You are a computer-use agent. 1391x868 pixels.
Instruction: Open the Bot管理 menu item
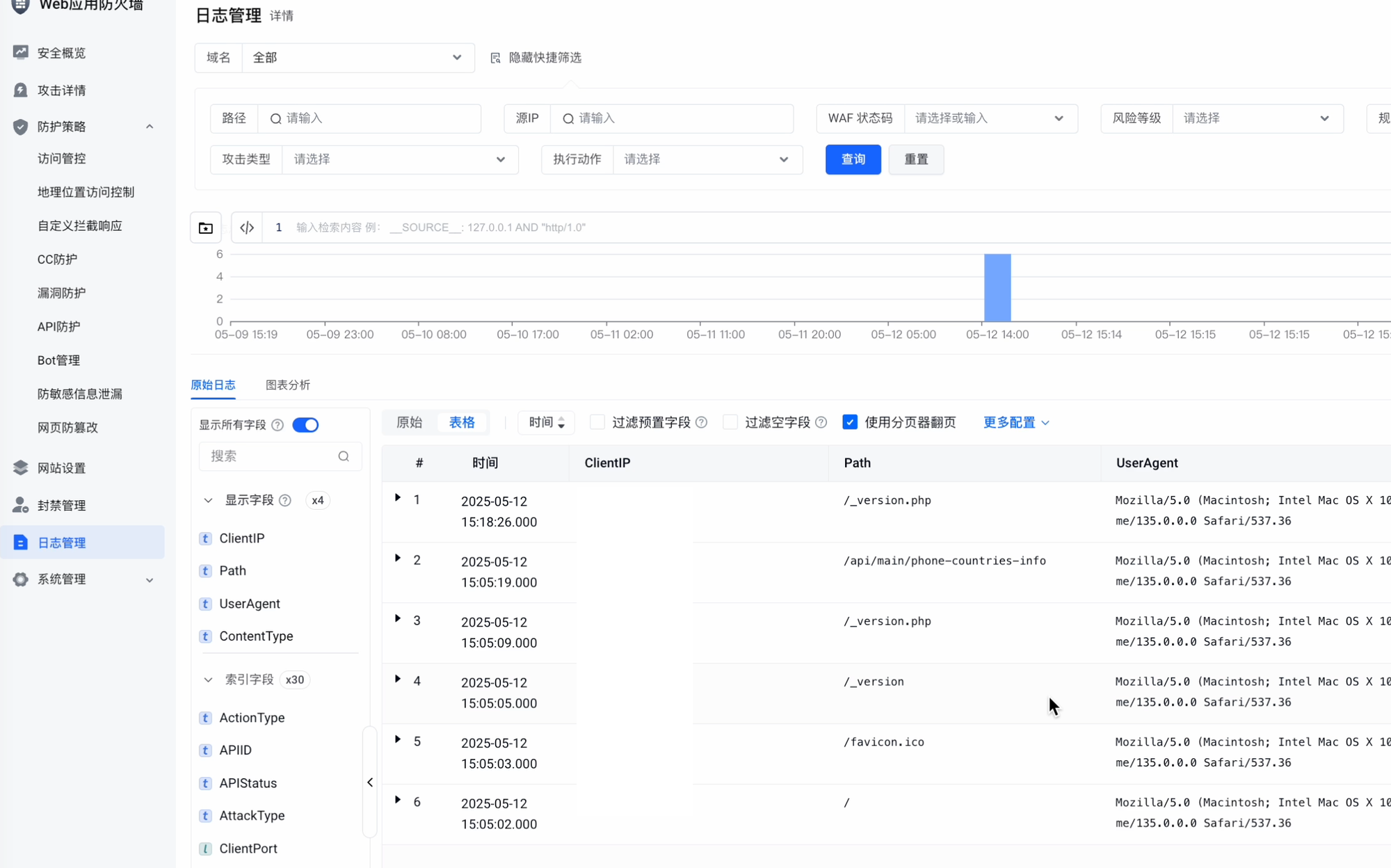pos(58,360)
